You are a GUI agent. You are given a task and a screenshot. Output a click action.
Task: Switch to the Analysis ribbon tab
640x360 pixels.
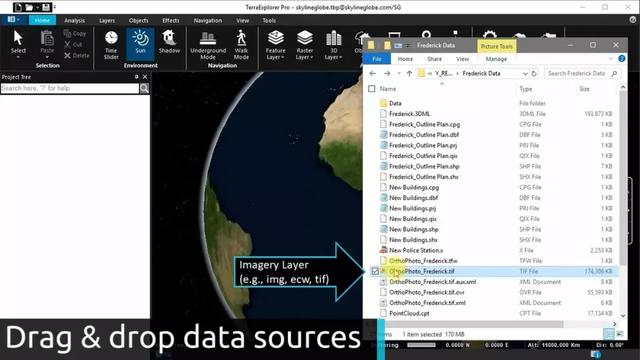pos(74,20)
